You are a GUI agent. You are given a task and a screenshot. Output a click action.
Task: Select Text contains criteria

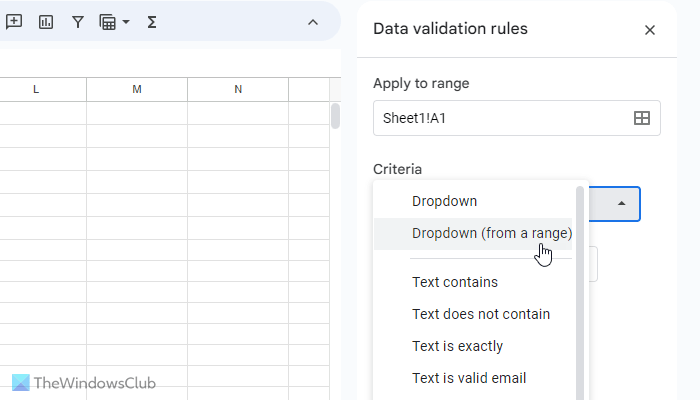click(455, 282)
